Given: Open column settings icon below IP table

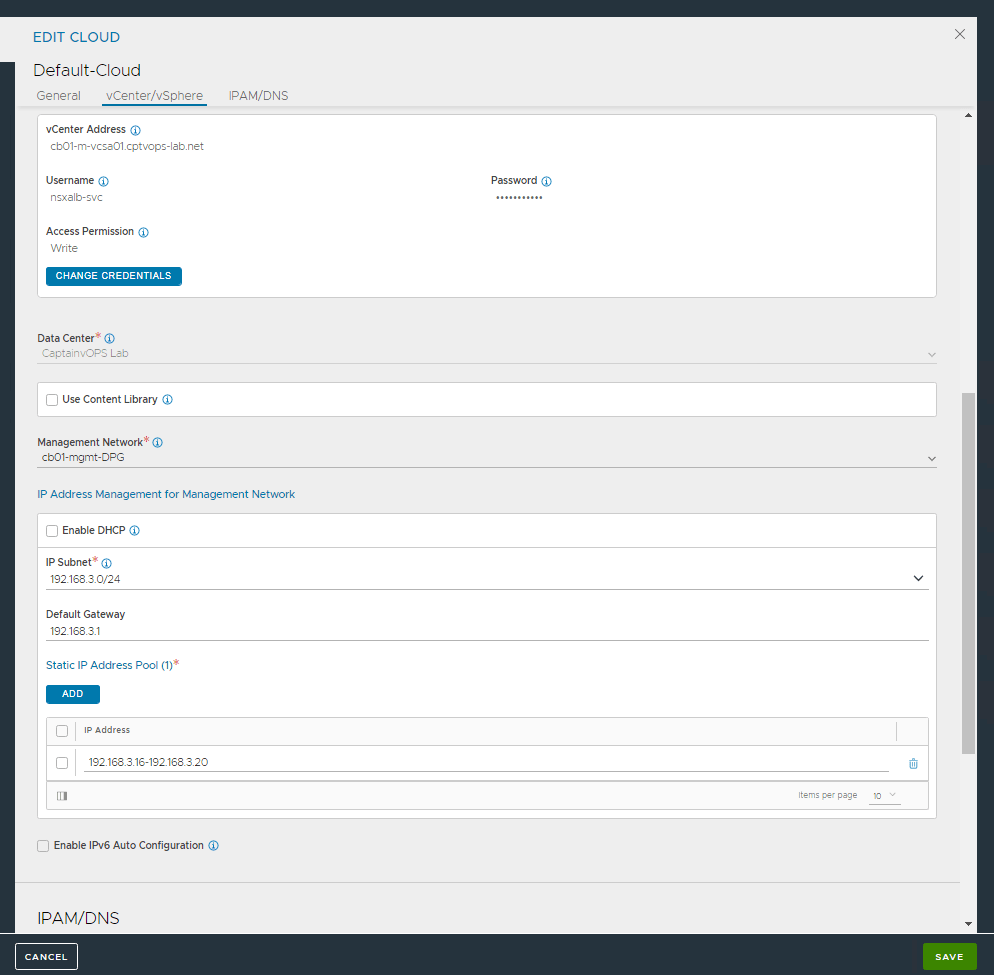Looking at the screenshot, I should click(x=62, y=796).
